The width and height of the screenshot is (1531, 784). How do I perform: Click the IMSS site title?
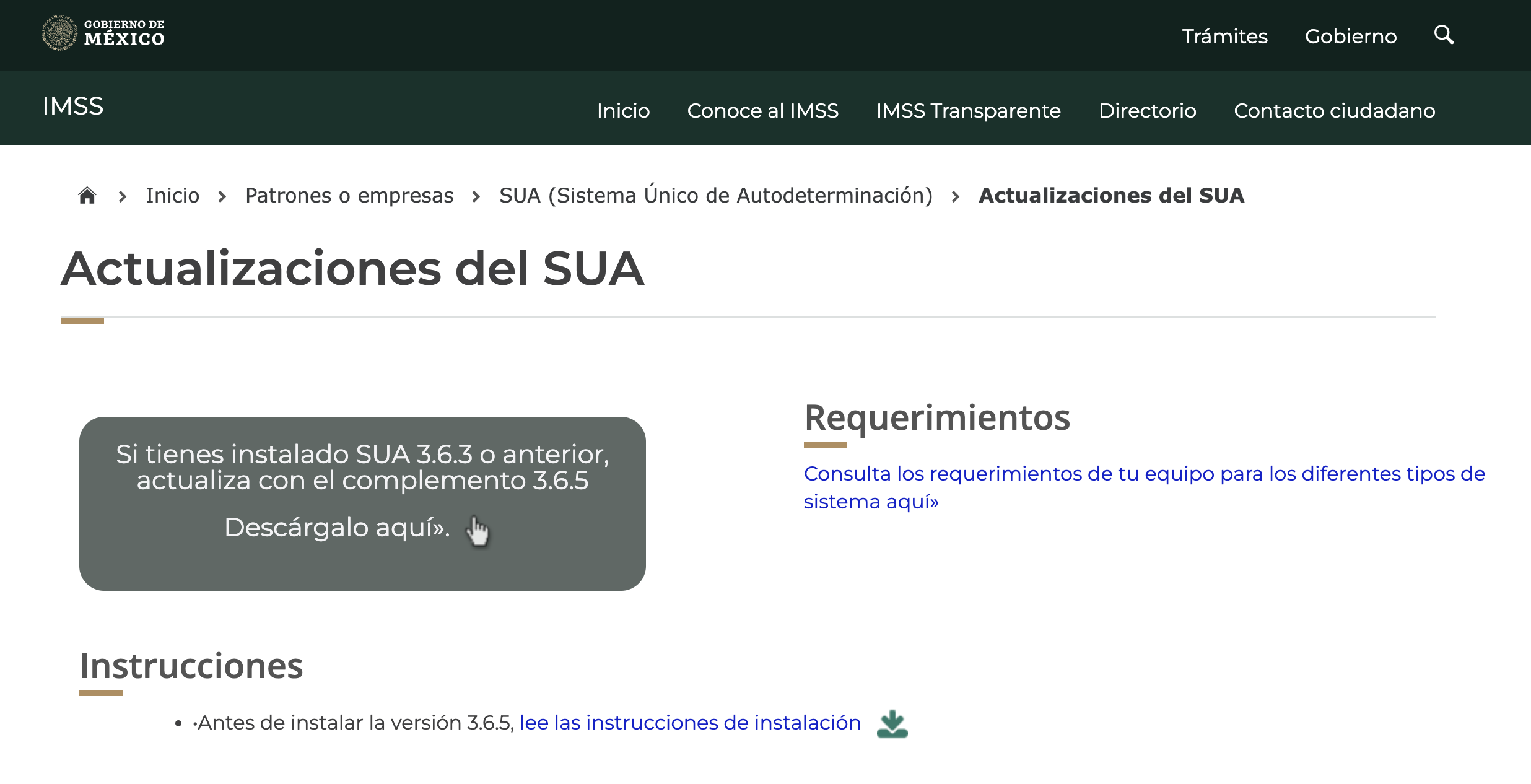73,107
